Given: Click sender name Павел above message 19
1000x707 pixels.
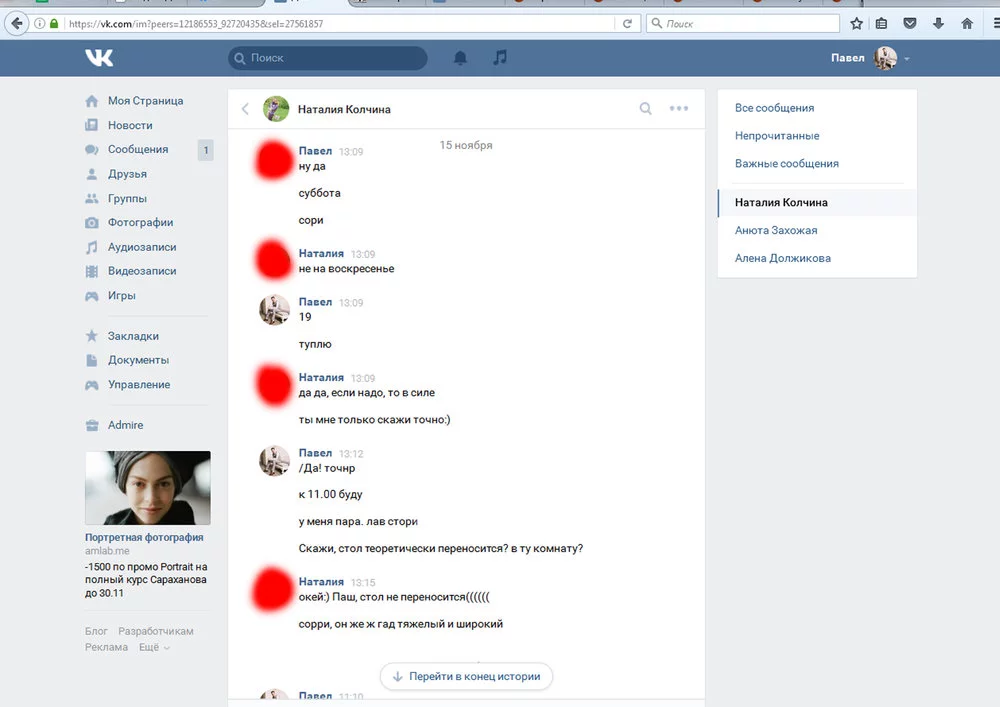Looking at the screenshot, I should [x=315, y=302].
